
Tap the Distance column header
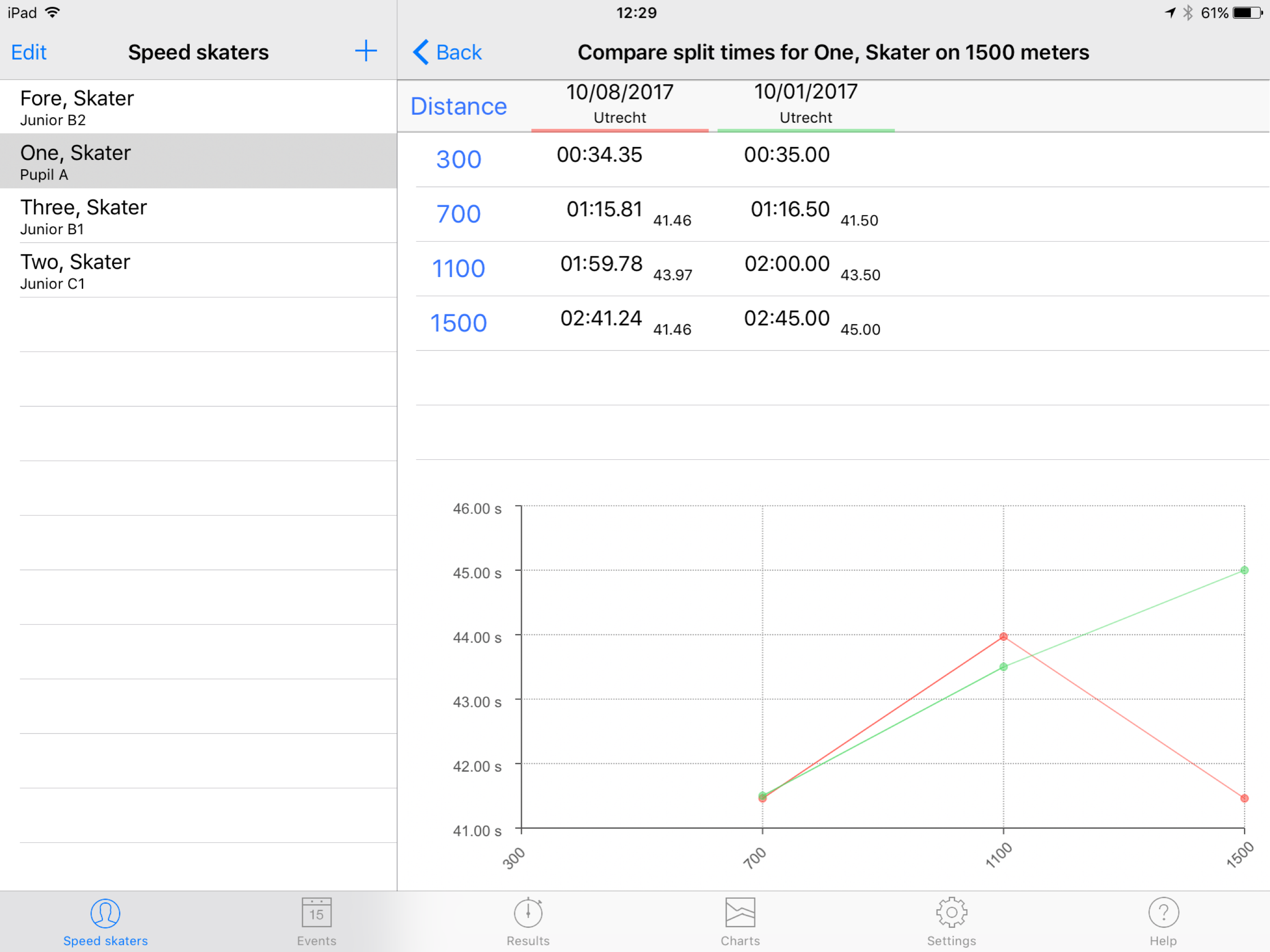458,106
